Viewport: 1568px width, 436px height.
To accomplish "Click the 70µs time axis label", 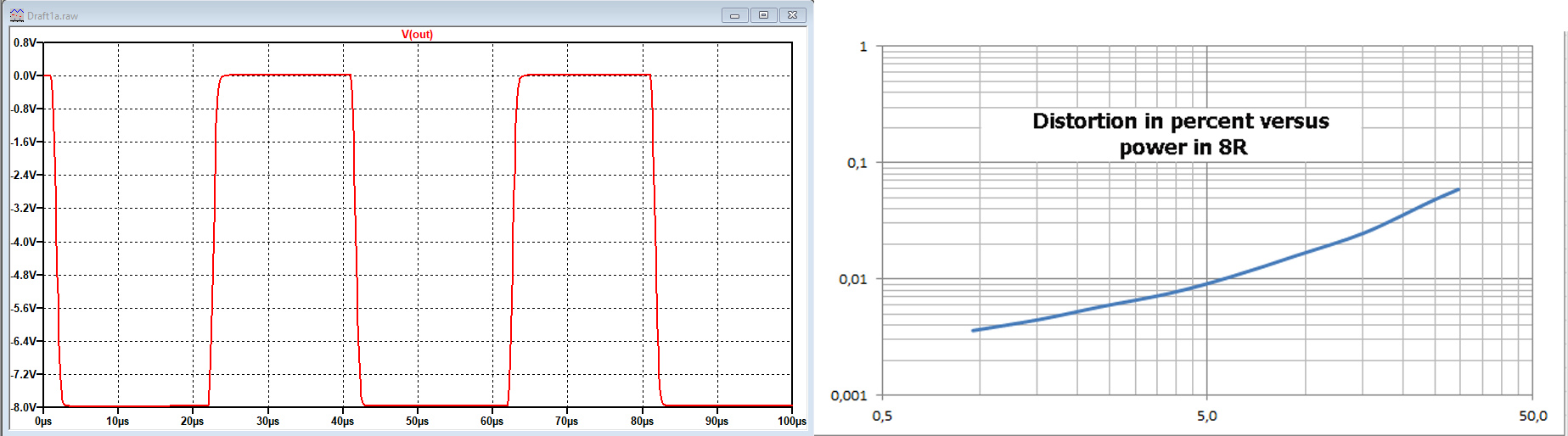I will tap(566, 421).
